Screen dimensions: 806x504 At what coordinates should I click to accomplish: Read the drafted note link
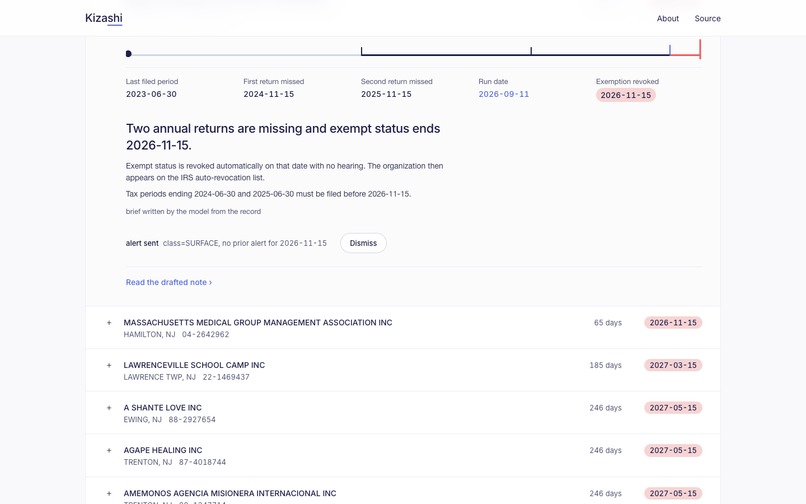pyautogui.click(x=169, y=282)
